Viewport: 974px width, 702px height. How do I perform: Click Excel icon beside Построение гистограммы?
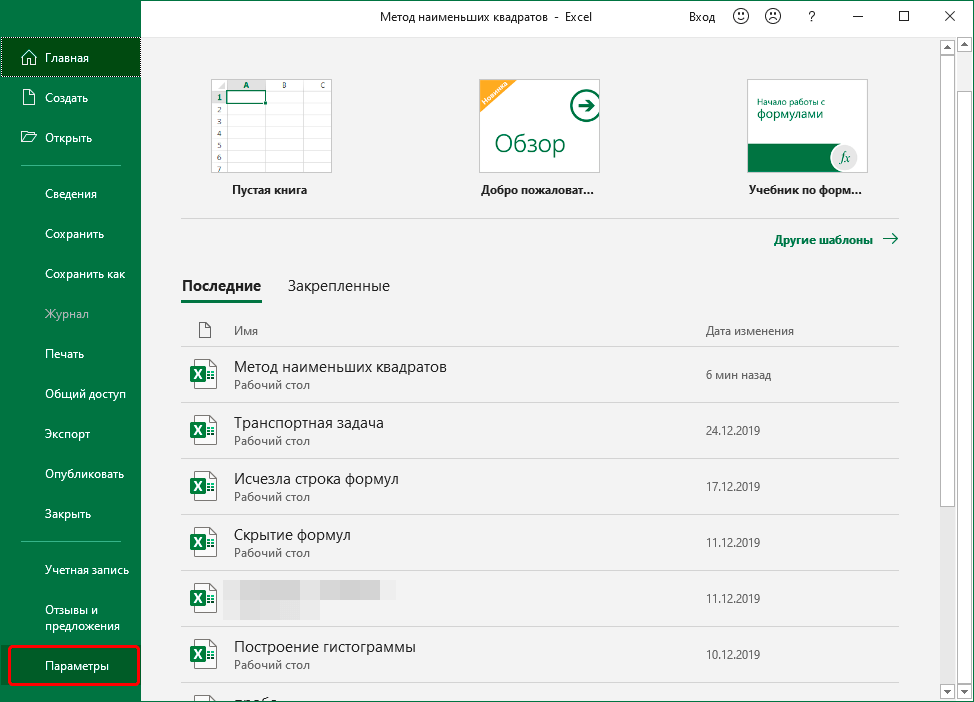pyautogui.click(x=203, y=655)
